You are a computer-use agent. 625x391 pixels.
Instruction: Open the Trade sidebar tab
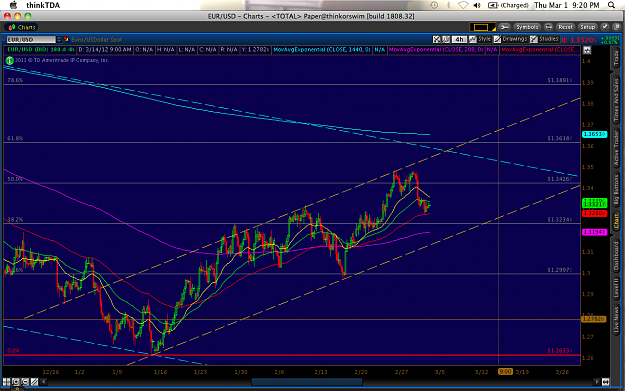point(616,59)
